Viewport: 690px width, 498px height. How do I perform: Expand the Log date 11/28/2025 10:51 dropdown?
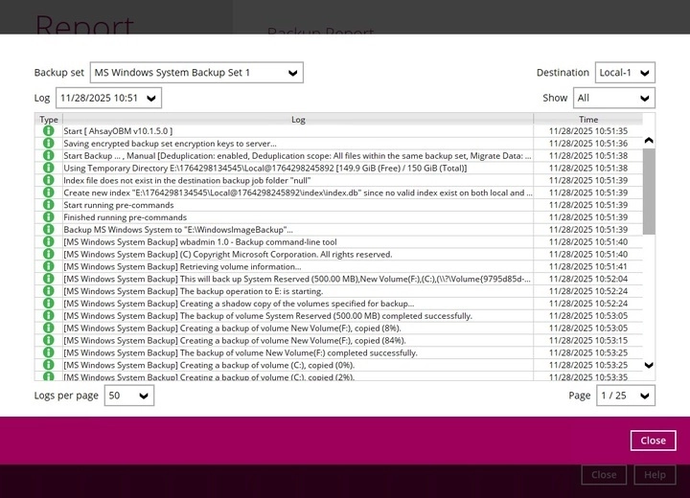(109, 98)
